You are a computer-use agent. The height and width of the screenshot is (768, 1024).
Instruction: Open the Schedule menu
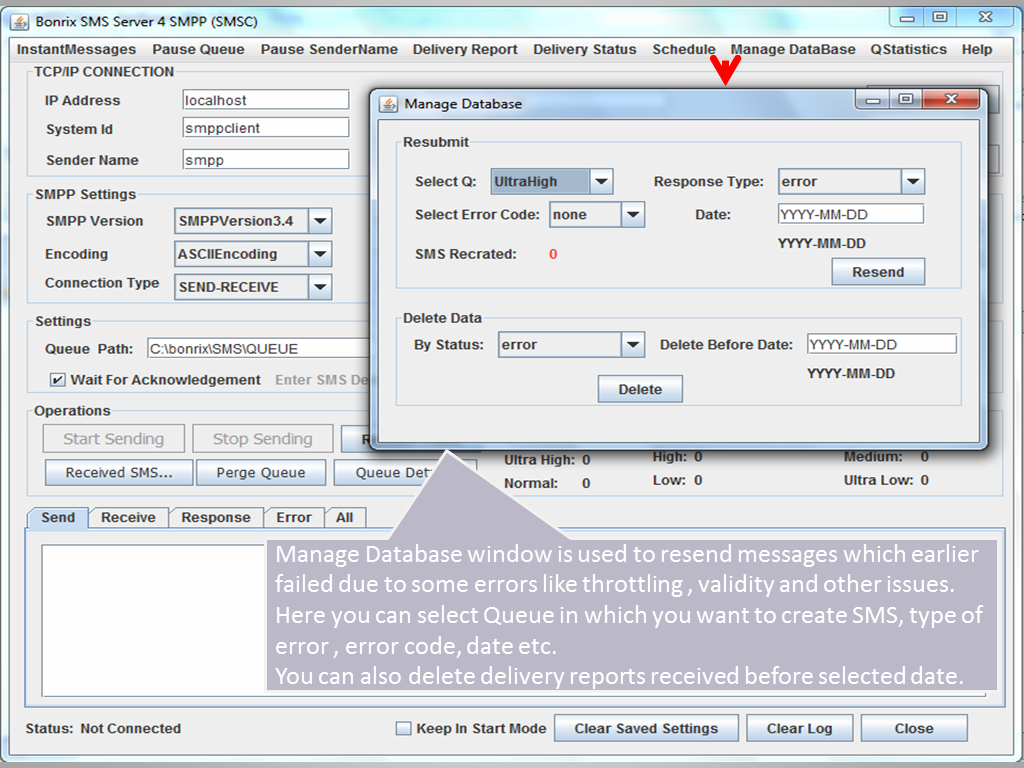point(684,50)
